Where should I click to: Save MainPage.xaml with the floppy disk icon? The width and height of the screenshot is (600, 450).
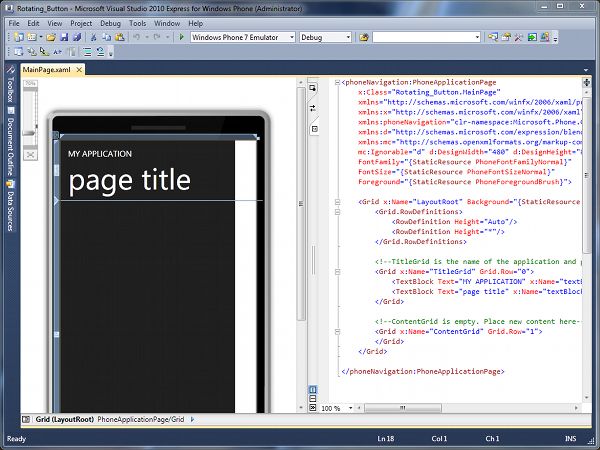tap(64, 37)
